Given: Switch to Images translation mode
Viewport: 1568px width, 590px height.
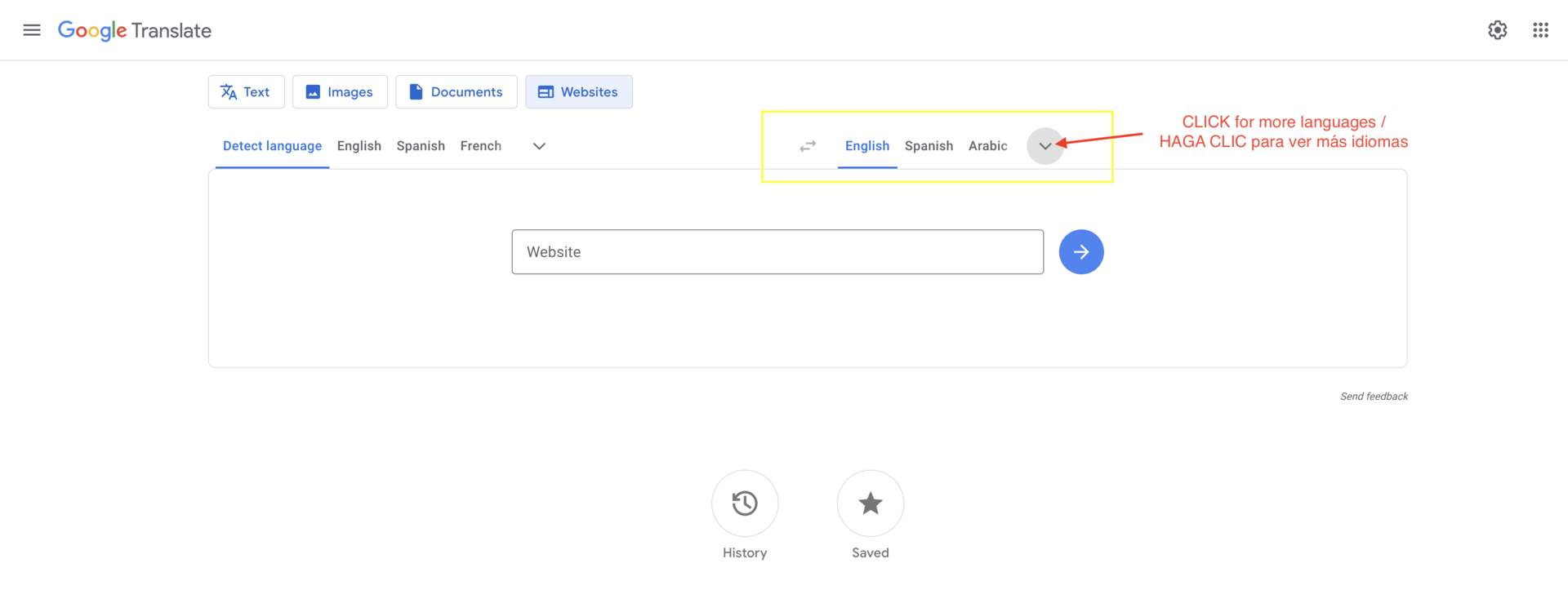Looking at the screenshot, I should [340, 92].
